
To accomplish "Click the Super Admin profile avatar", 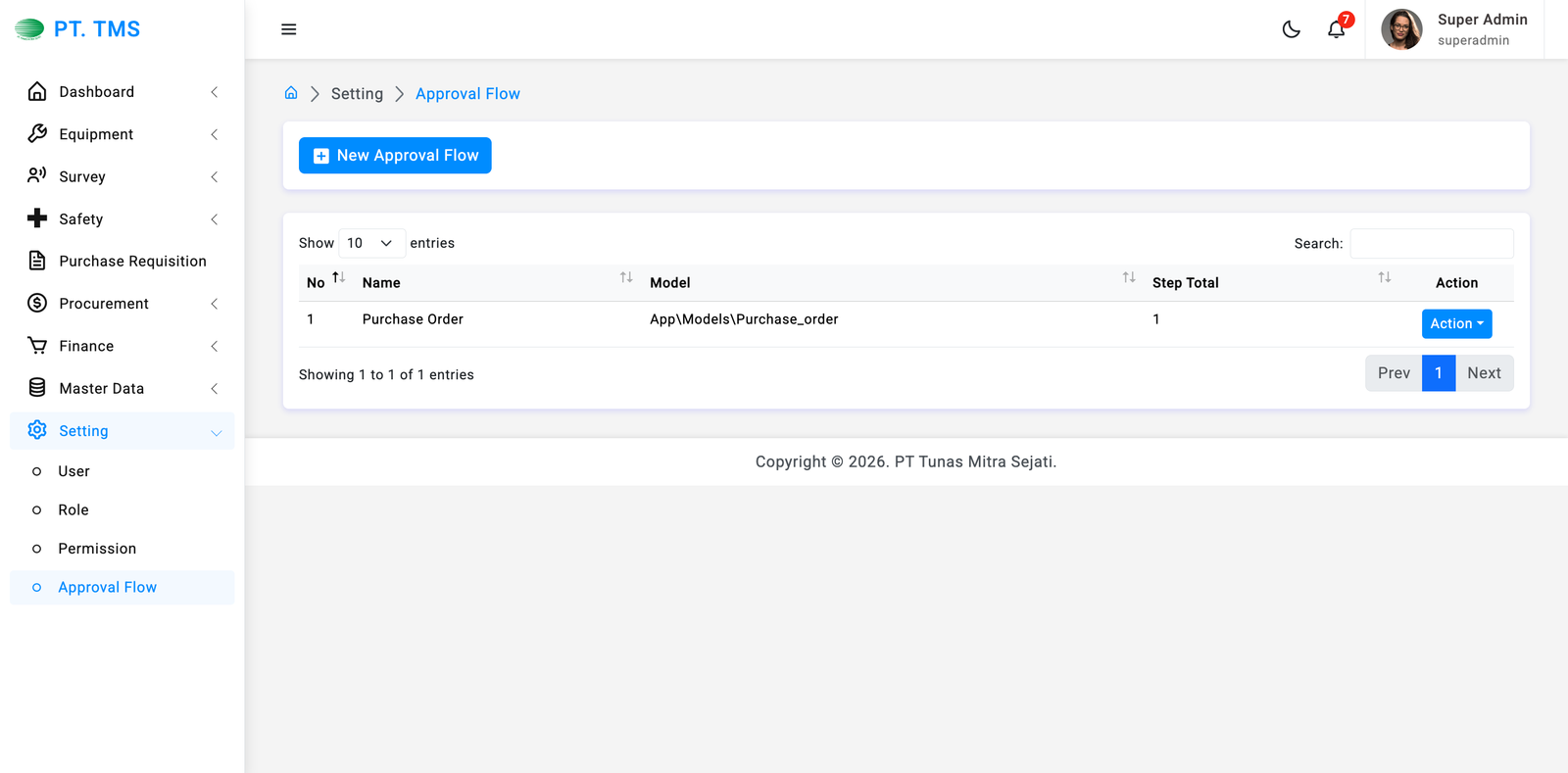I will pos(1401,29).
